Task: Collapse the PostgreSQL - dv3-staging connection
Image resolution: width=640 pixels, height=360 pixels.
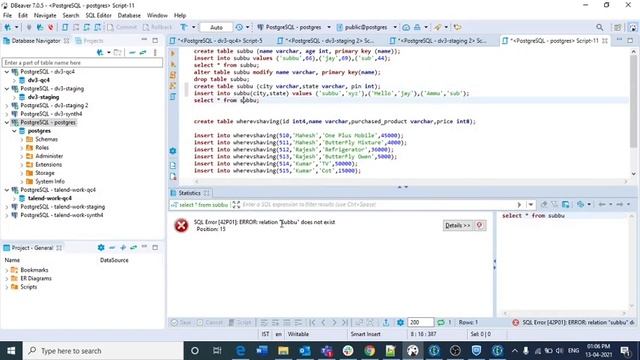Action: coord(7,89)
